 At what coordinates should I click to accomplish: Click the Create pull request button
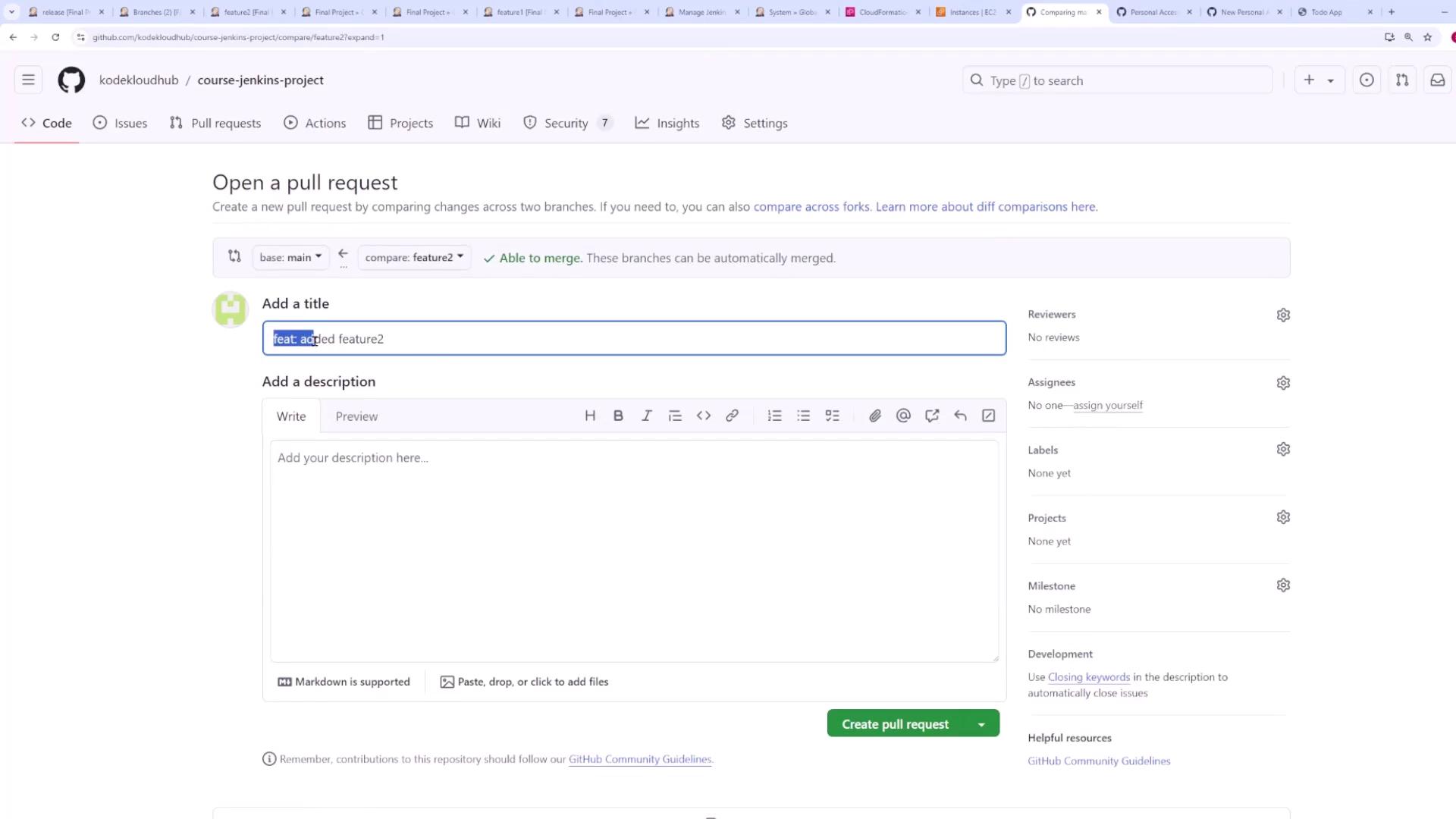pos(895,724)
